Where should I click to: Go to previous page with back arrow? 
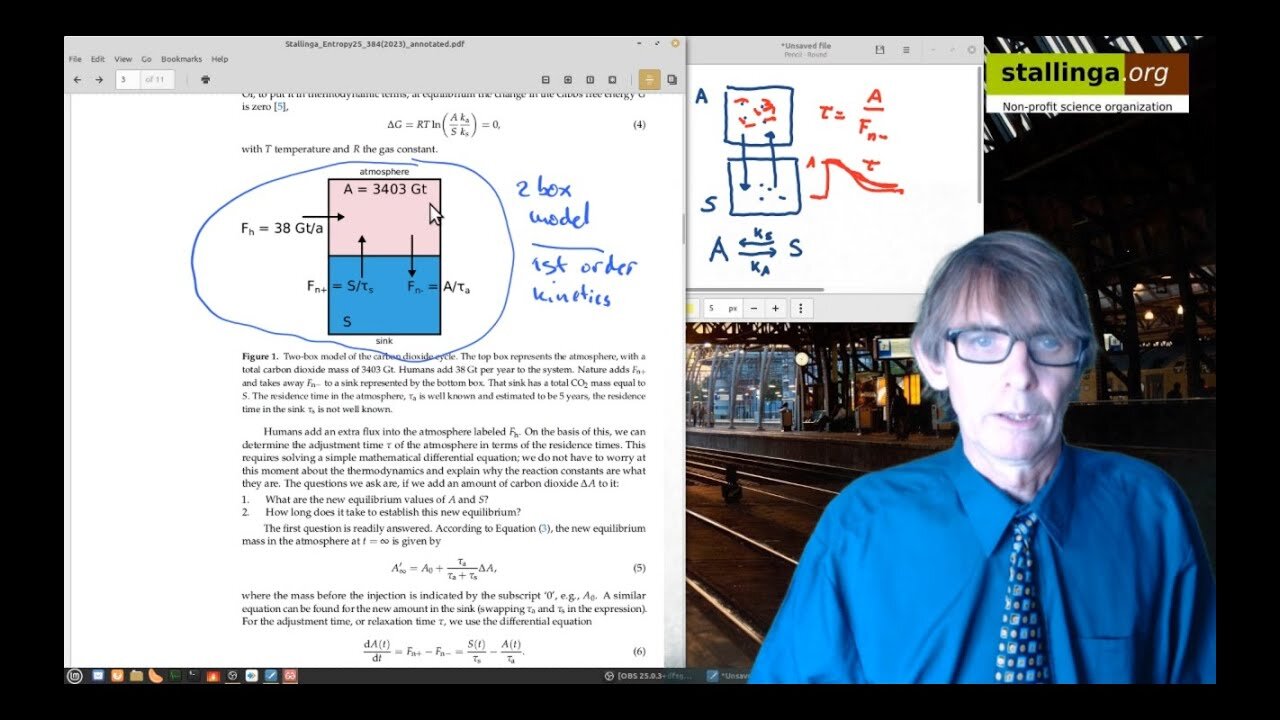(x=78, y=79)
